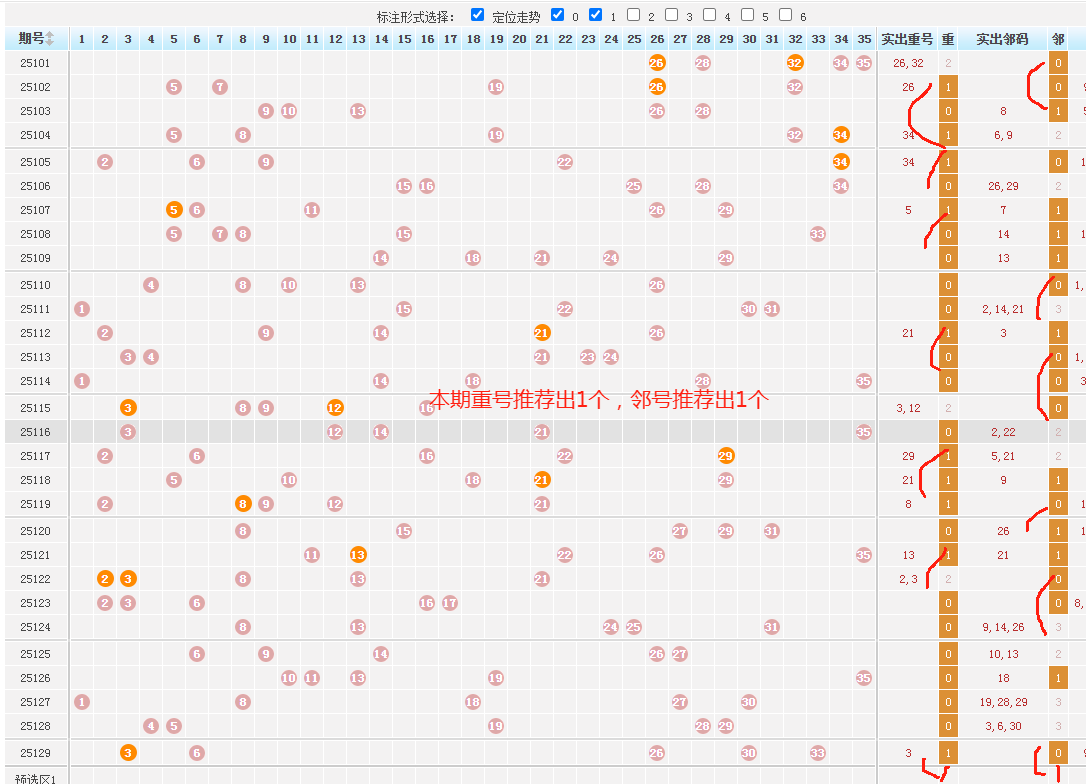This screenshot has width=1086, height=784.
Task: Click the orange ball 2 in row 25122
Action: click(x=105, y=579)
